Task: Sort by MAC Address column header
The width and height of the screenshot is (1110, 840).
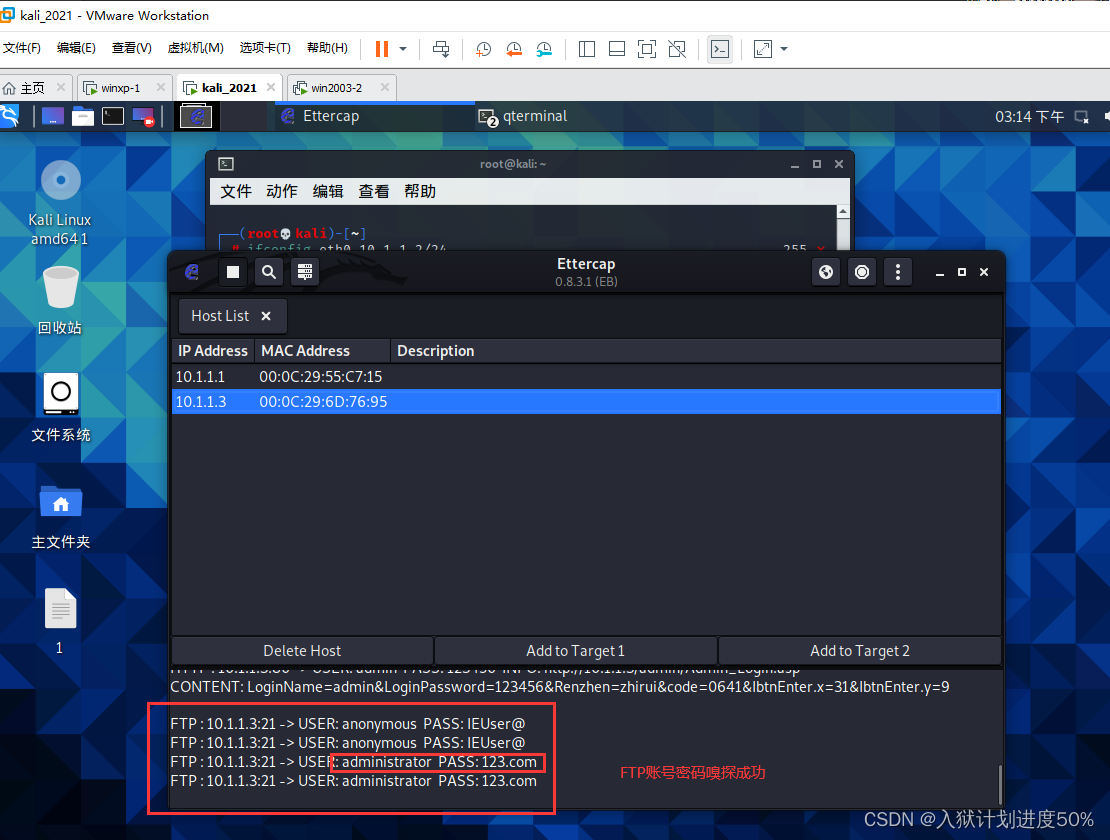Action: [322, 351]
